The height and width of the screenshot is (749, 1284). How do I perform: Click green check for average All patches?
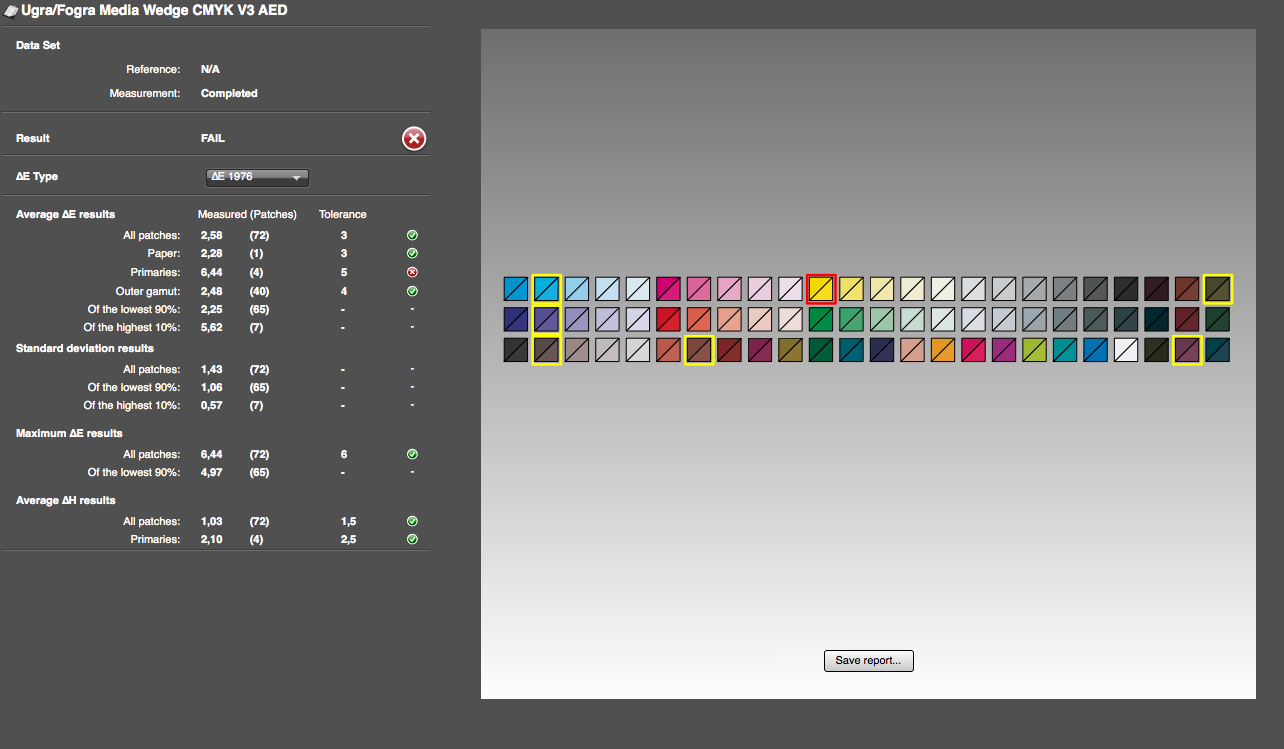412,236
